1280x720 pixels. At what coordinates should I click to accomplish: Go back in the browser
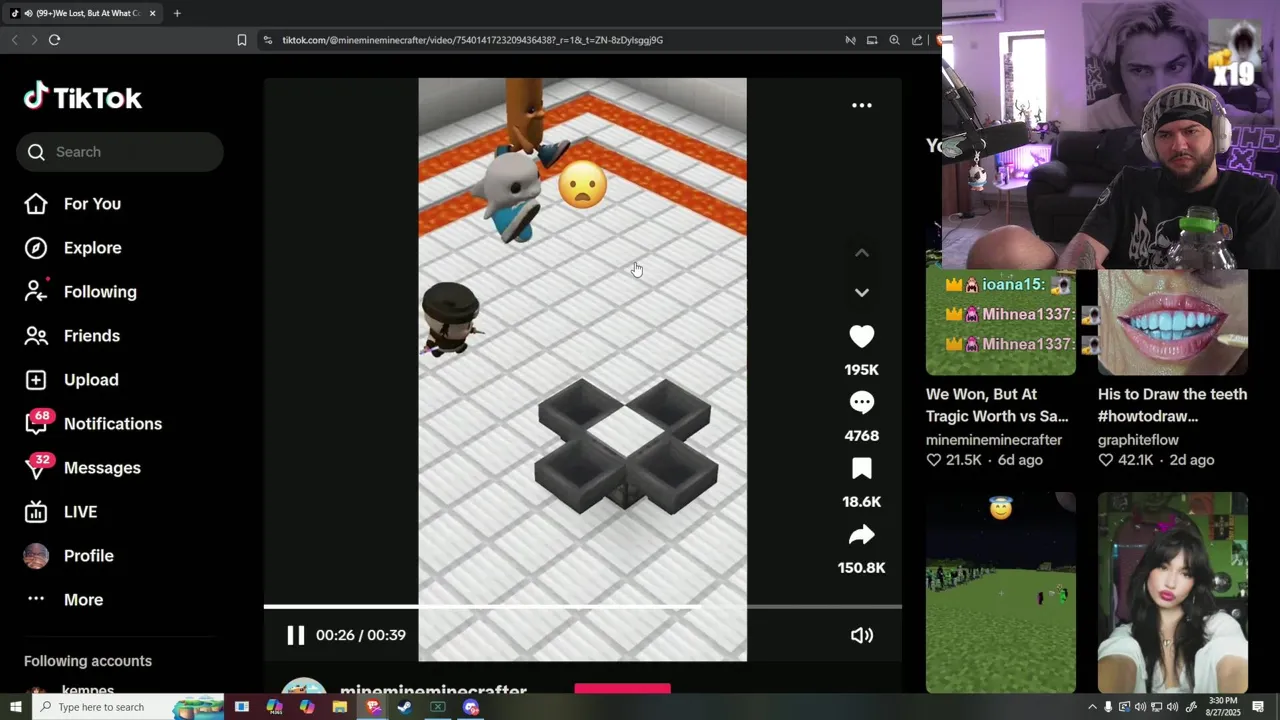pos(14,40)
